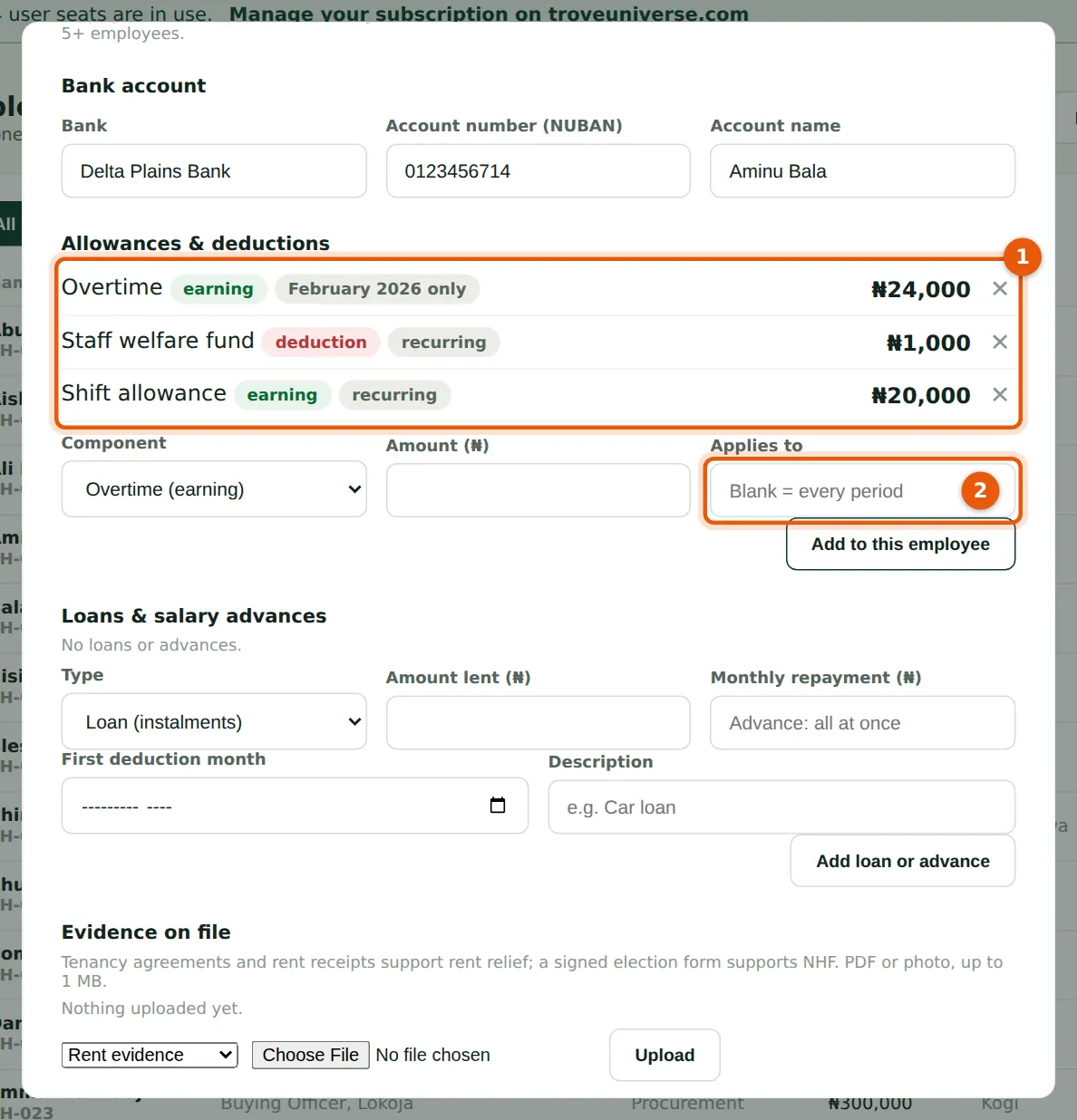This screenshot has height=1120, width=1077.
Task: Click the orange step 1 marker badge
Action: [x=1023, y=256]
